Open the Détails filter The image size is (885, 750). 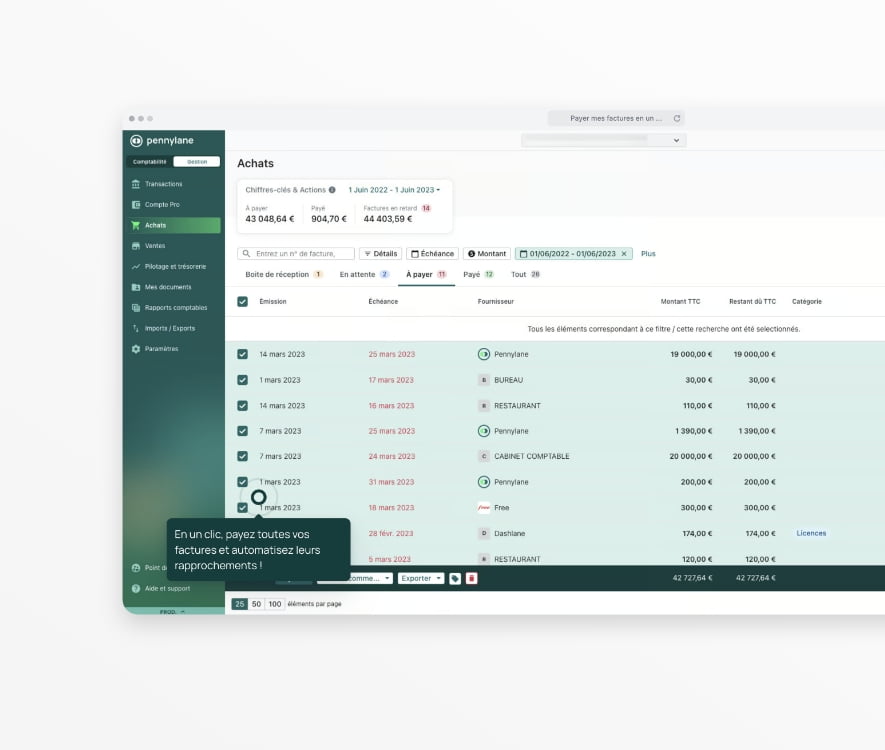(380, 254)
